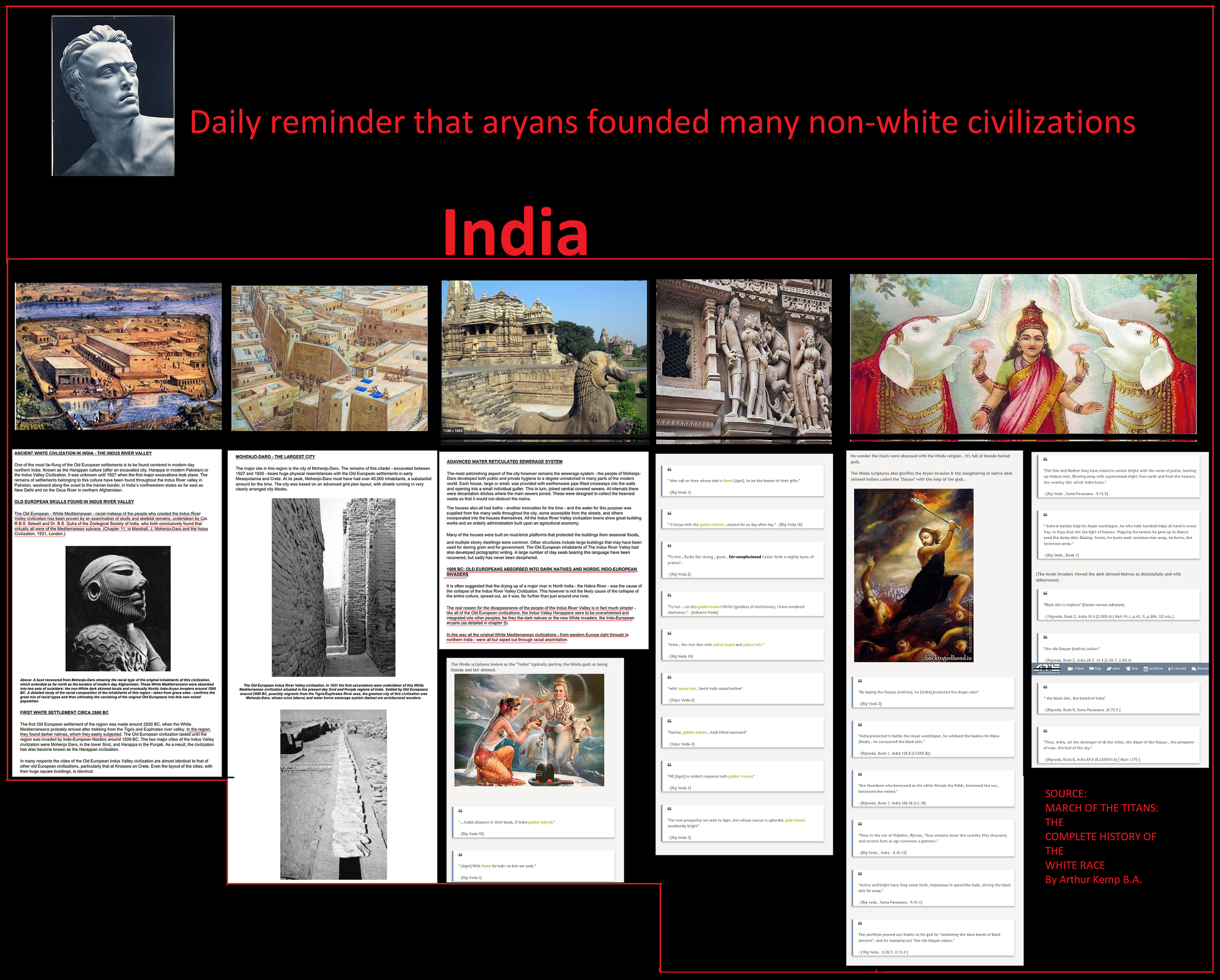This screenshot has height=980, width=1220.
Task: Open the live link in the ATS bar
Action: [x=1132, y=668]
